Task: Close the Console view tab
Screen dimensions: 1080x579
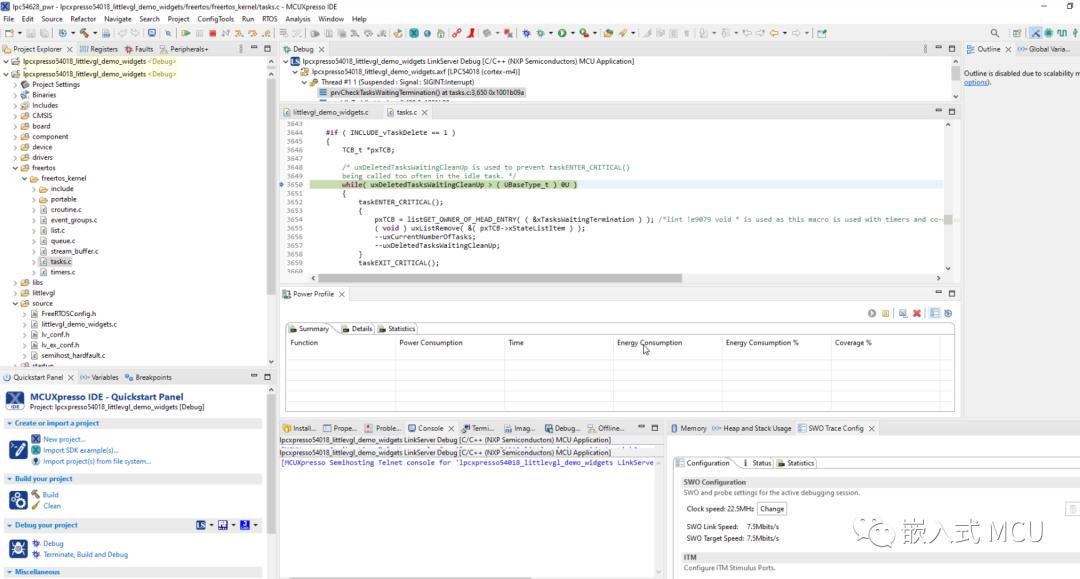Action: click(451, 428)
